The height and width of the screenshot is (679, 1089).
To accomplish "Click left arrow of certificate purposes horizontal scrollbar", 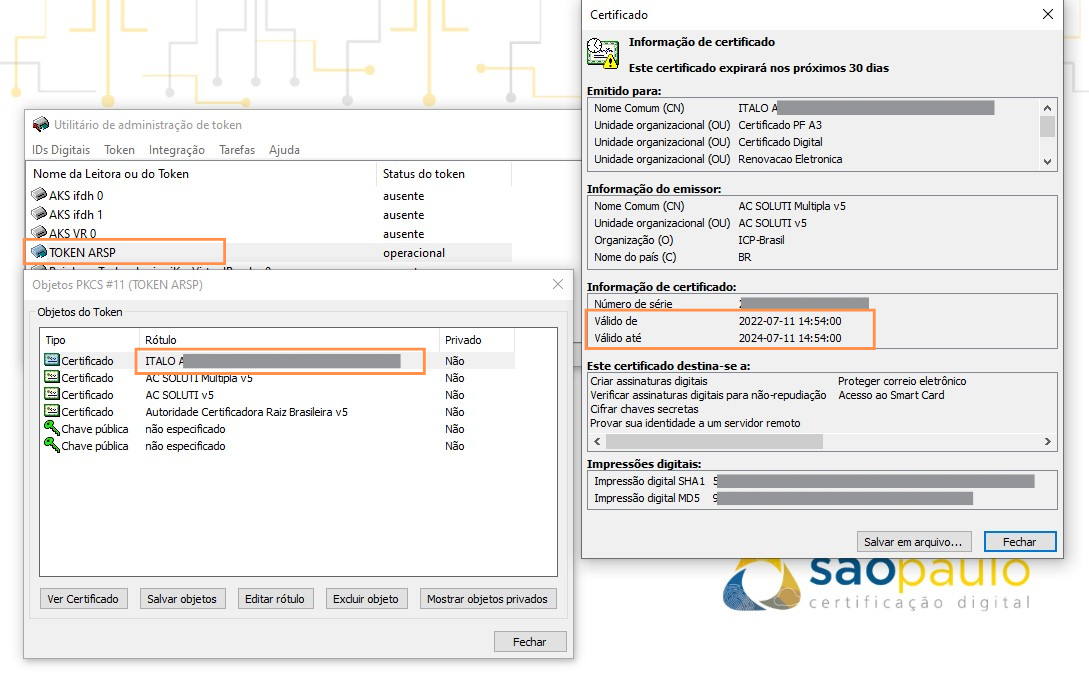I will [597, 442].
